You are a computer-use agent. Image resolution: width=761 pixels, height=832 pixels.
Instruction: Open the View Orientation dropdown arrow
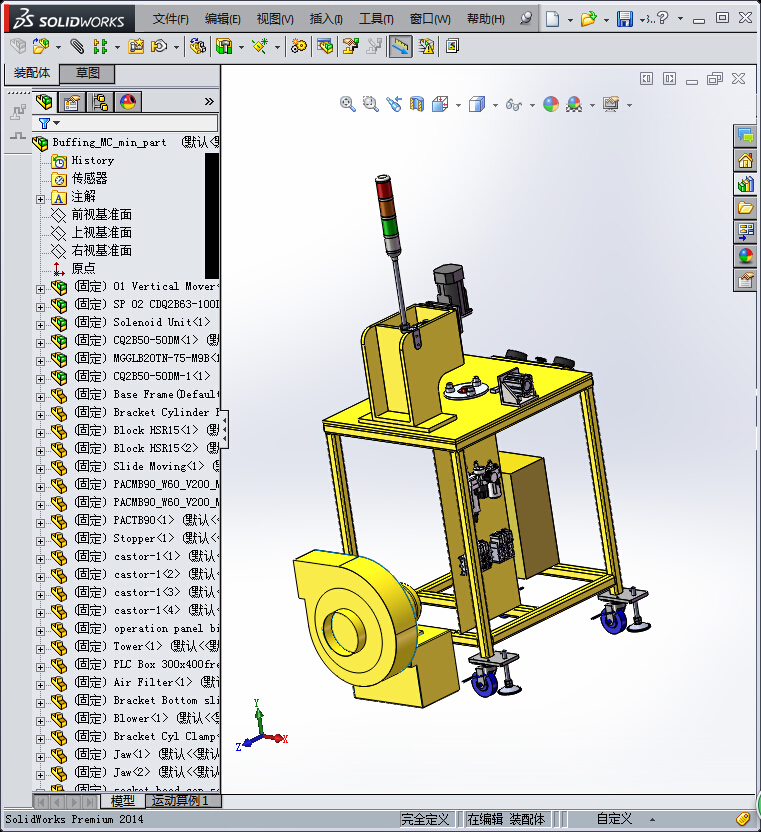(x=459, y=106)
